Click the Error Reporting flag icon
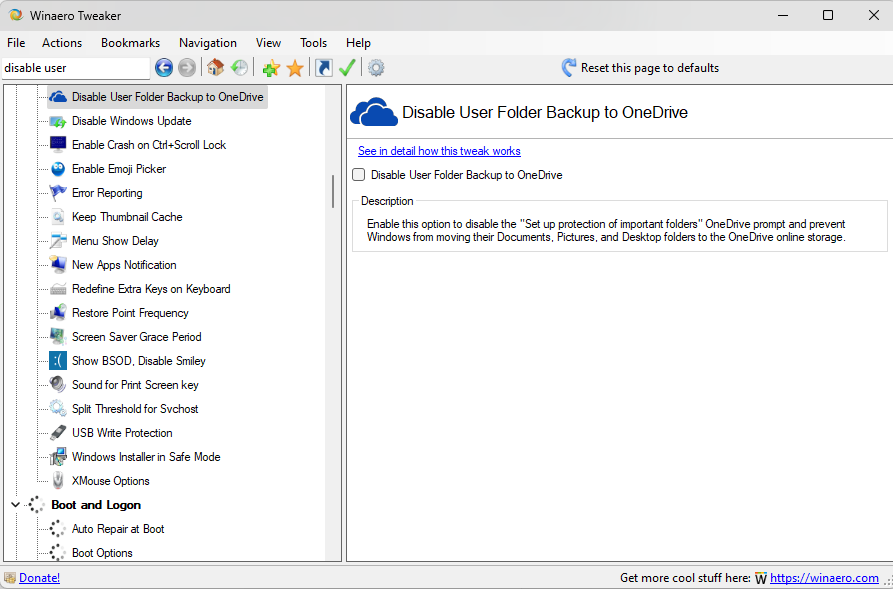The height and width of the screenshot is (589, 893). (58, 193)
